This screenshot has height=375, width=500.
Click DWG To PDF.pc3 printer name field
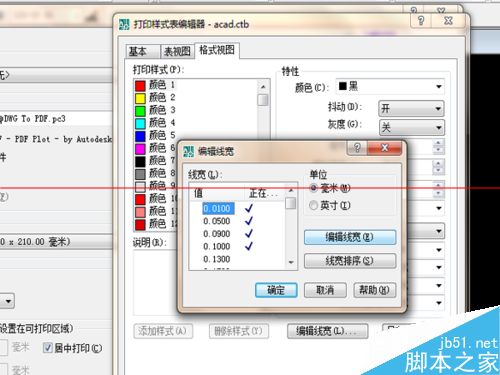[x=56, y=119]
